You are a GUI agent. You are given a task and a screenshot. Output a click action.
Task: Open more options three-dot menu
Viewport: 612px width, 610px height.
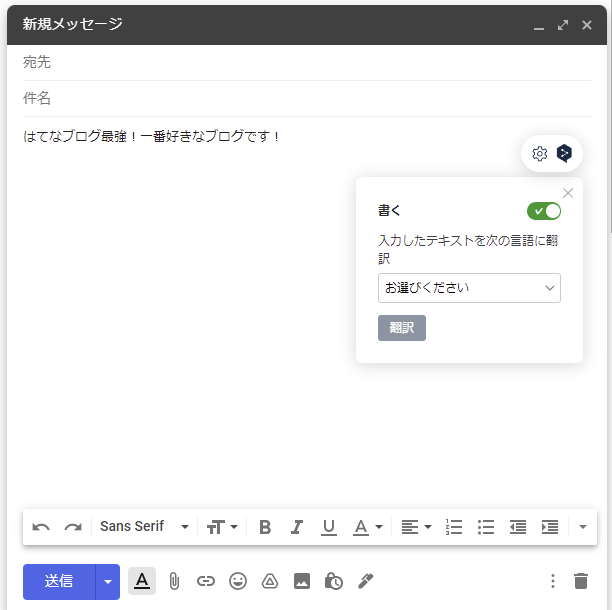(553, 582)
